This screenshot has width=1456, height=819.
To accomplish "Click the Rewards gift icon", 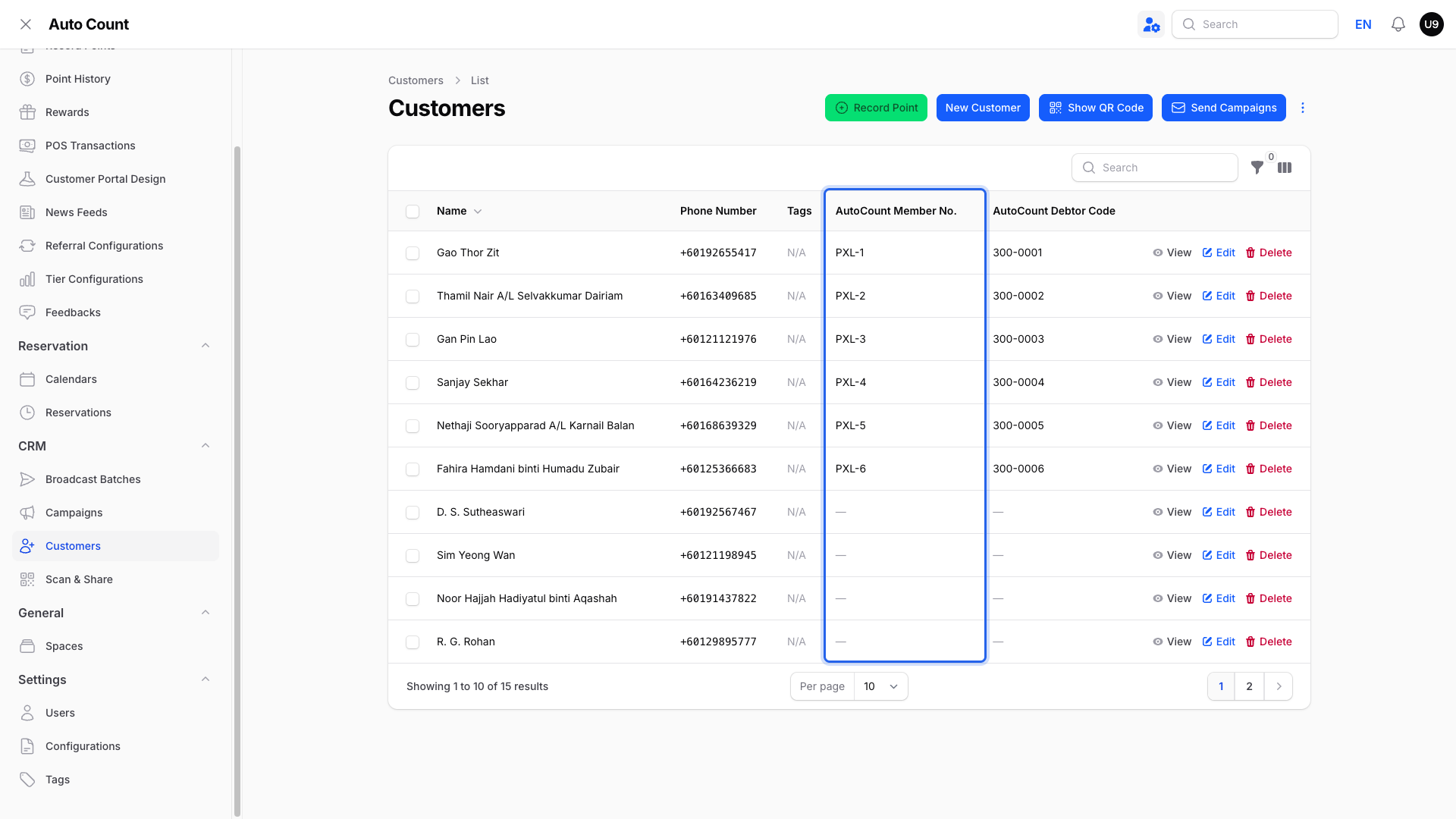I will tap(27, 112).
